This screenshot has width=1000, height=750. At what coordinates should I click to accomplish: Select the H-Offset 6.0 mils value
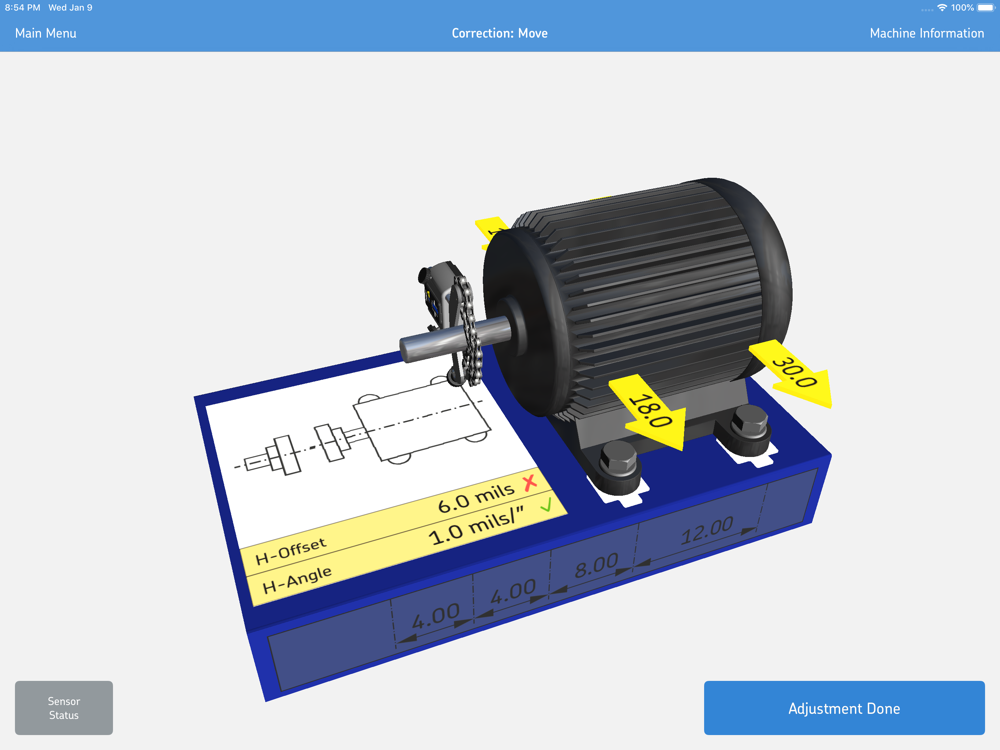point(476,498)
